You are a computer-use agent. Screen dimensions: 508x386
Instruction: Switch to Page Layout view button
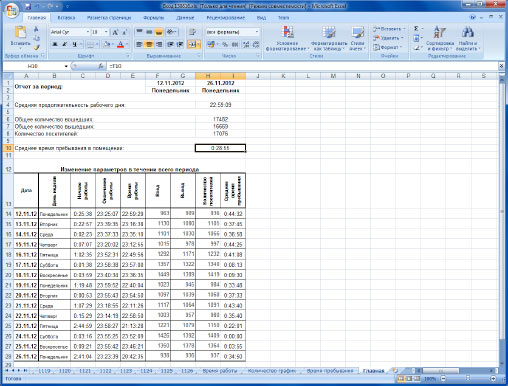click(408, 379)
